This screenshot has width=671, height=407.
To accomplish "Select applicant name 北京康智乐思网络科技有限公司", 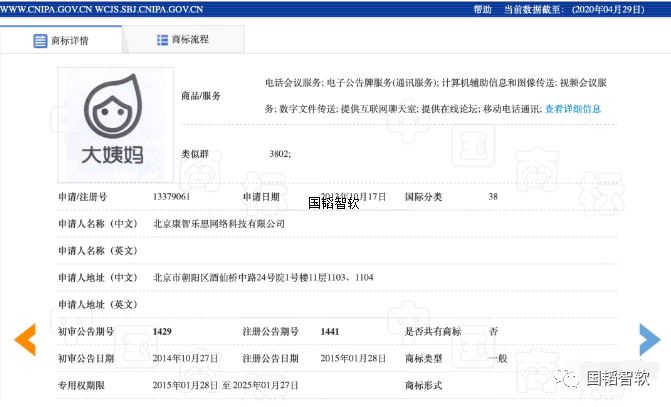I will [x=219, y=223].
